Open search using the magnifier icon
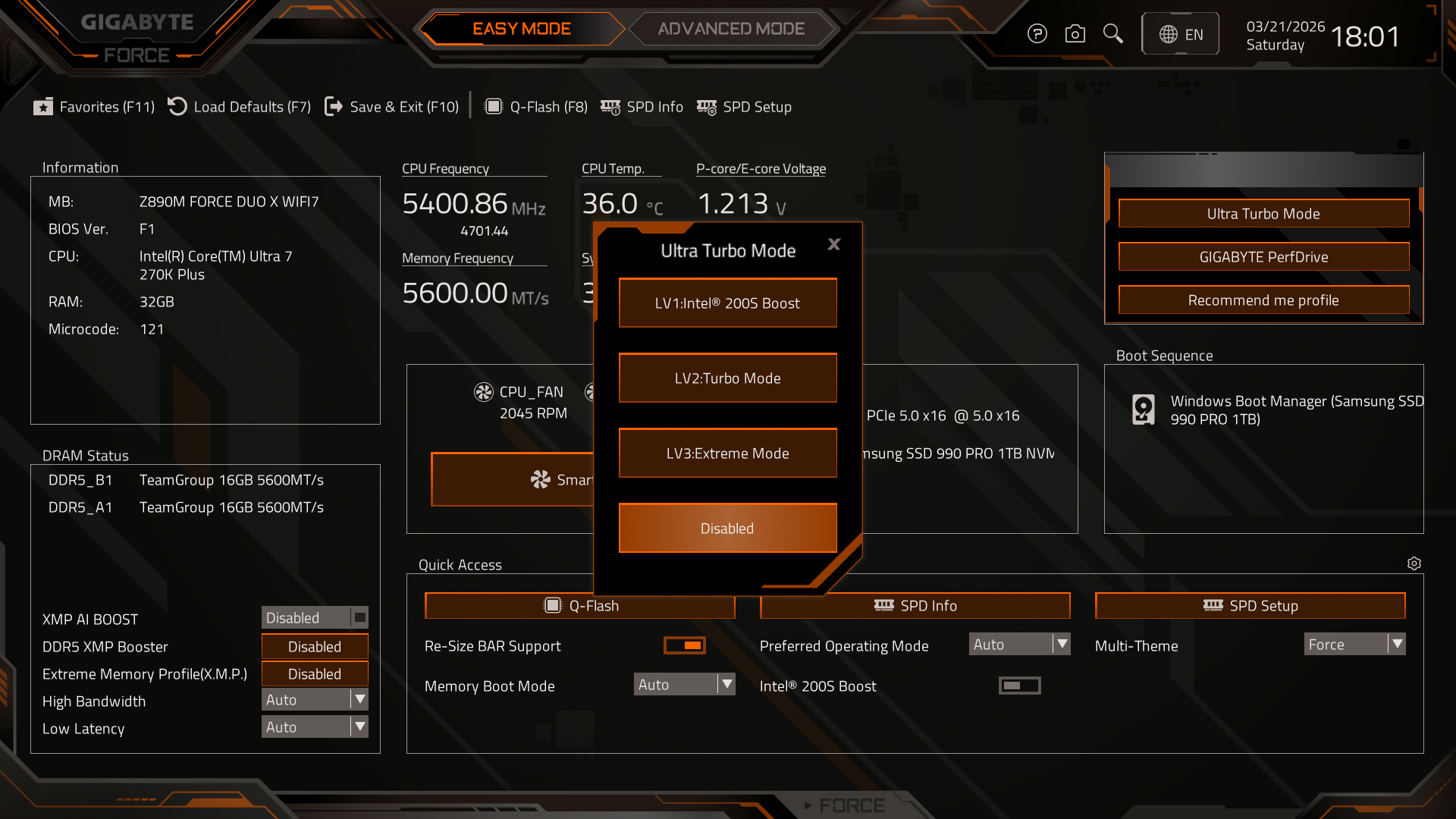The width and height of the screenshot is (1456, 819). click(x=1112, y=33)
